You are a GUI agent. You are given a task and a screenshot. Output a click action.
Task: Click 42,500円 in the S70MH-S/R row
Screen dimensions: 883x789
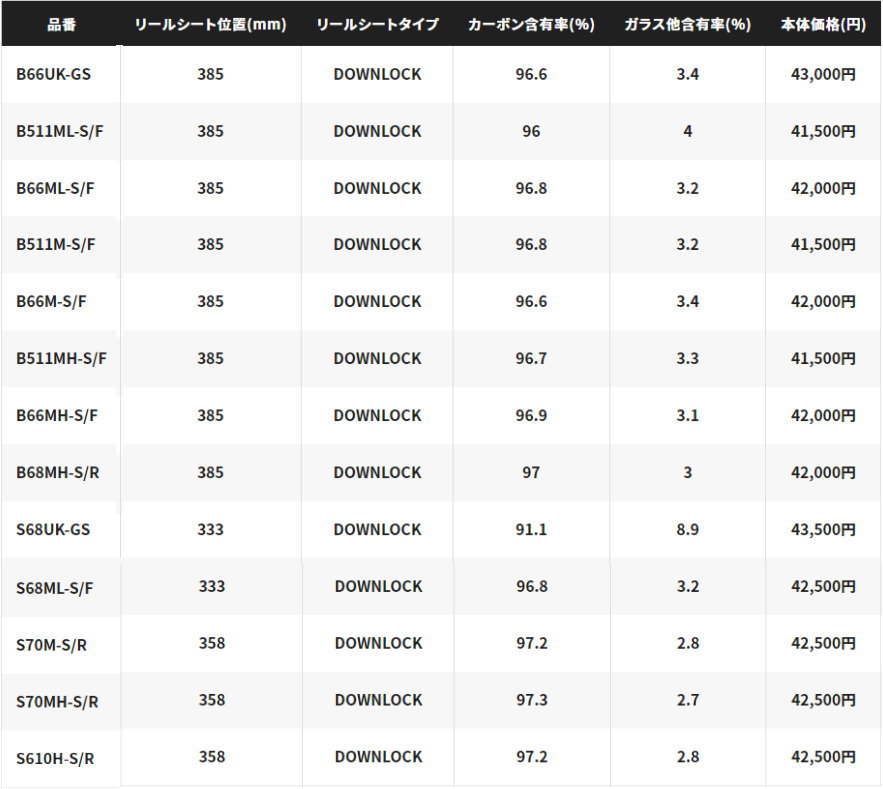click(823, 700)
